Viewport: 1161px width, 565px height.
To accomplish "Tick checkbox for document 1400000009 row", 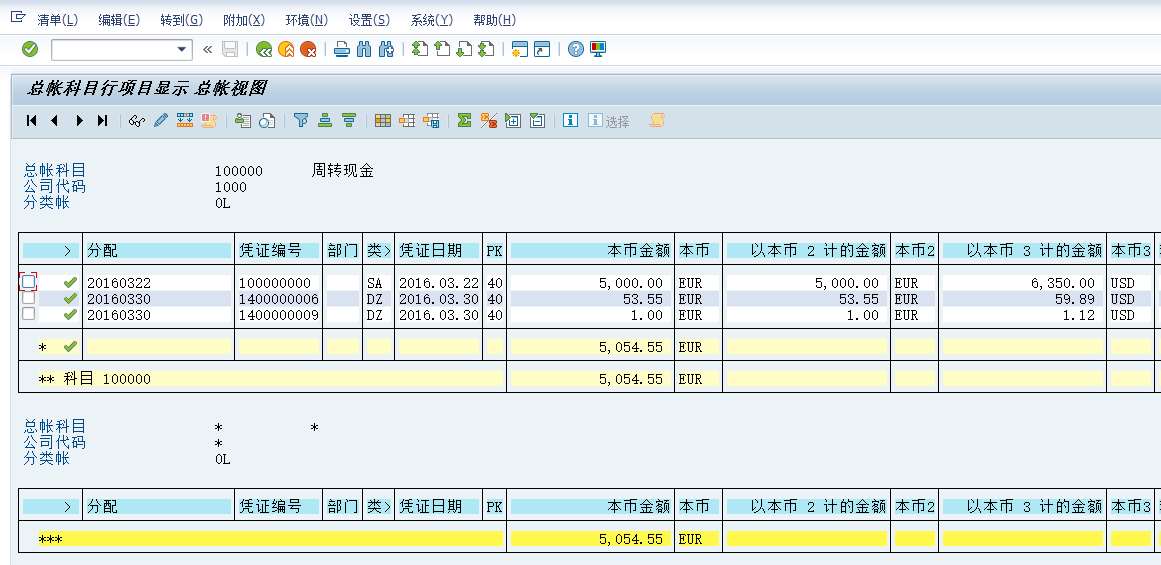I will tap(28, 314).
